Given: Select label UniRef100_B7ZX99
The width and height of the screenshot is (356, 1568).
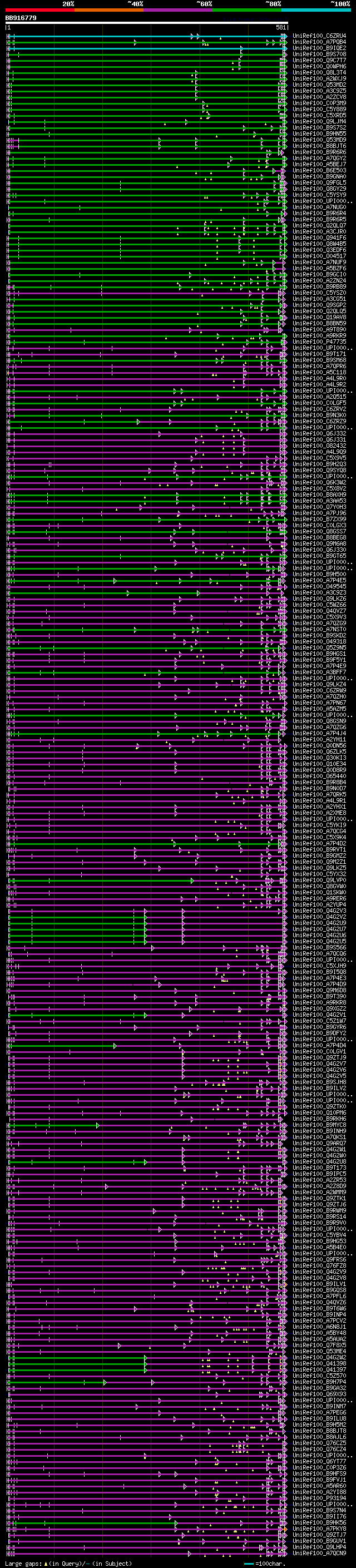Looking at the screenshot, I should tap(319, 519).
